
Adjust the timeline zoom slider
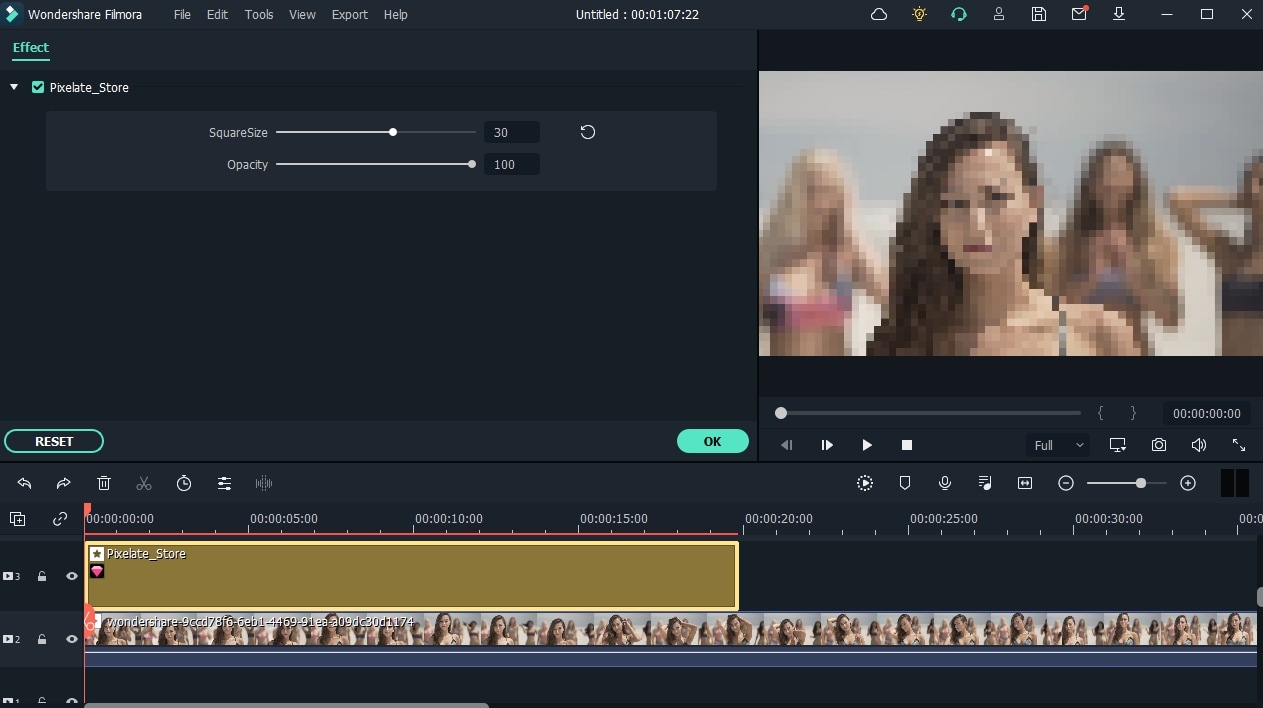click(1126, 483)
